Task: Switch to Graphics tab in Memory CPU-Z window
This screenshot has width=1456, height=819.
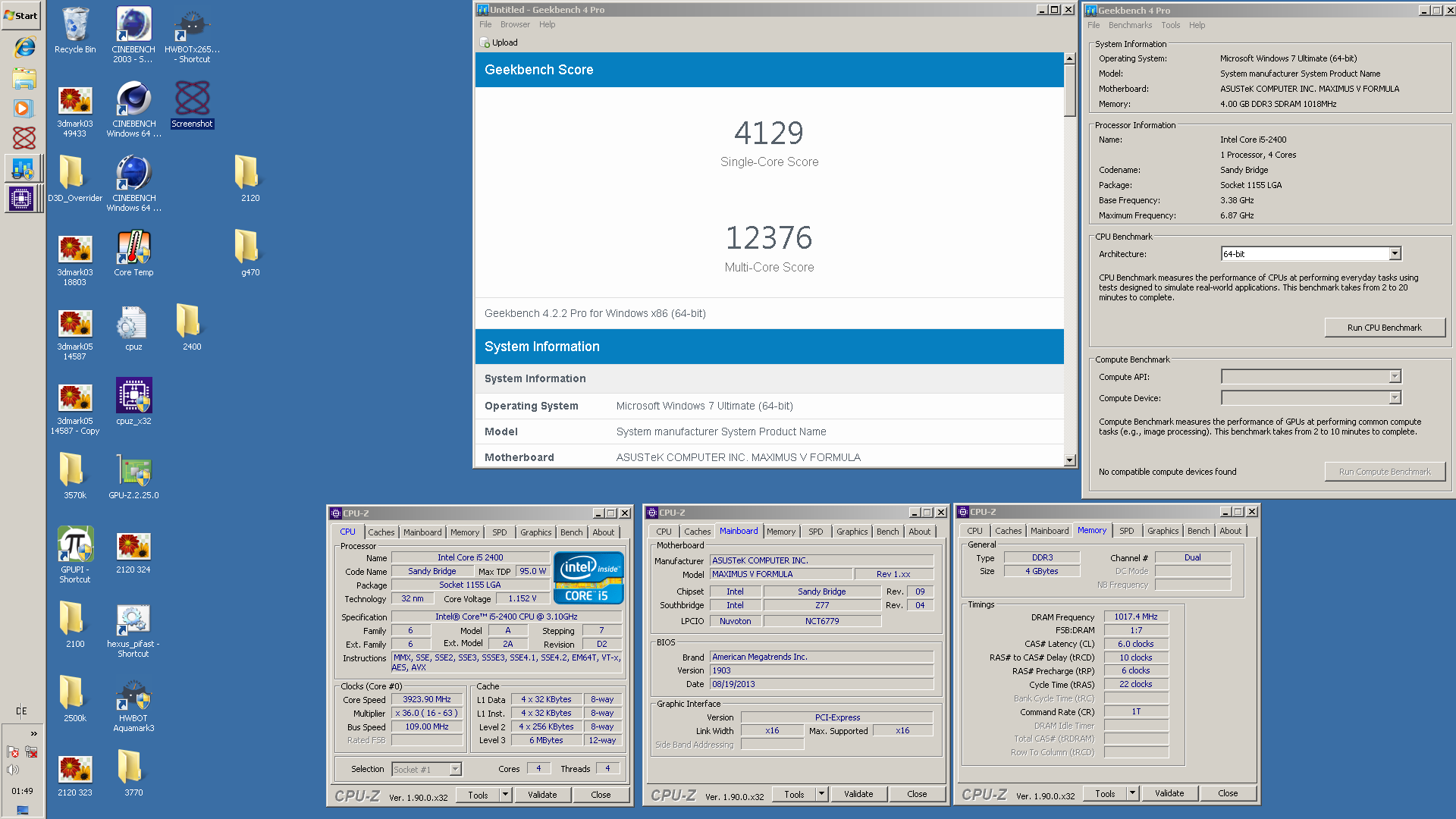Action: click(x=1163, y=531)
